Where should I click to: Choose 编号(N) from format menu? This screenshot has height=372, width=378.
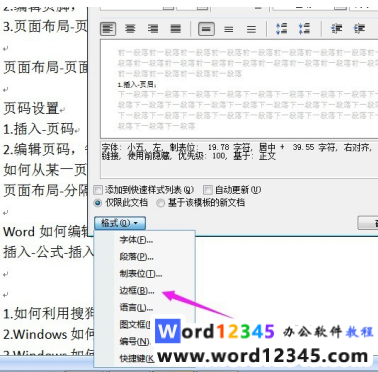click(134, 341)
